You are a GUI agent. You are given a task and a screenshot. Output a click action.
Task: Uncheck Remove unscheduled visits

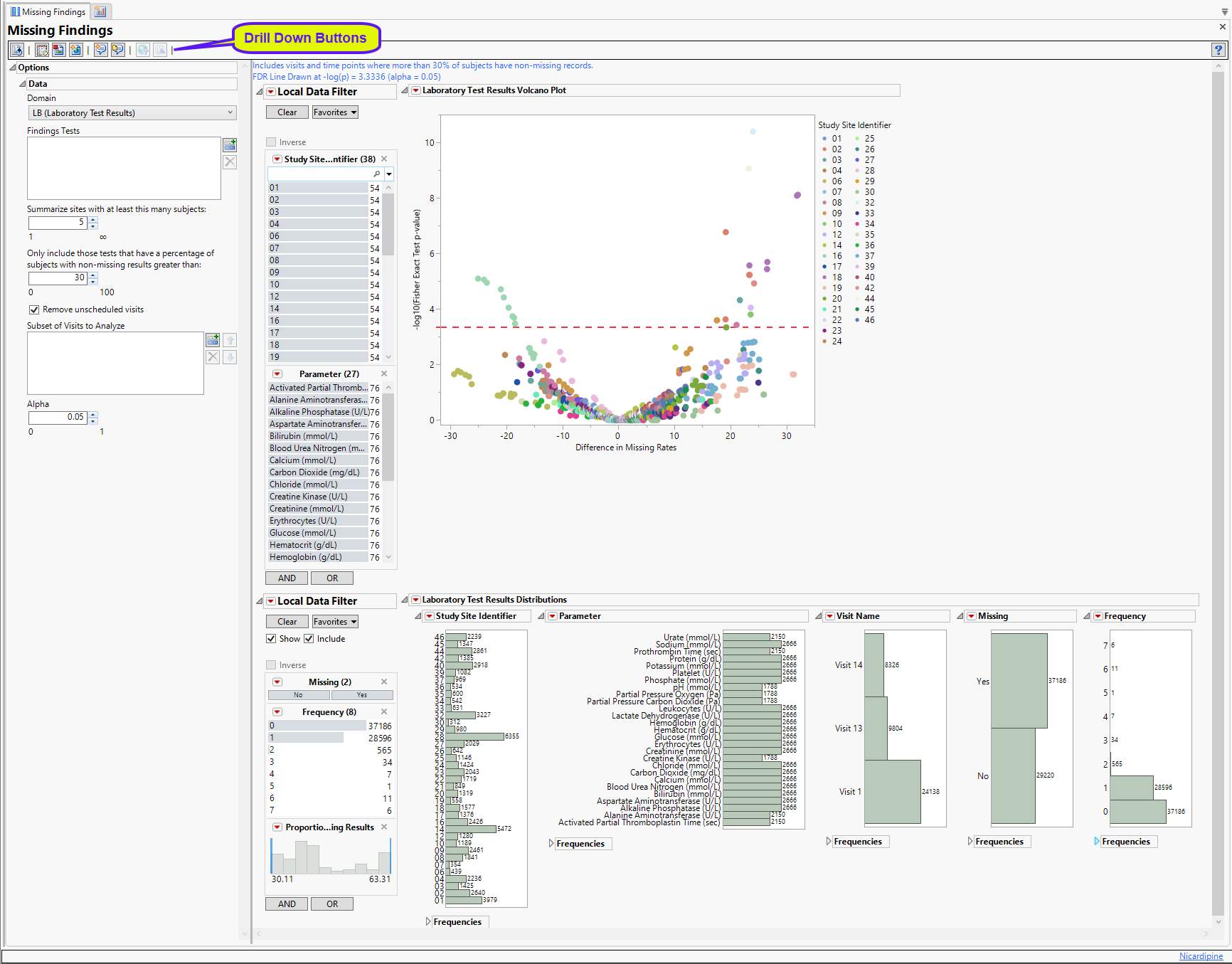click(34, 309)
